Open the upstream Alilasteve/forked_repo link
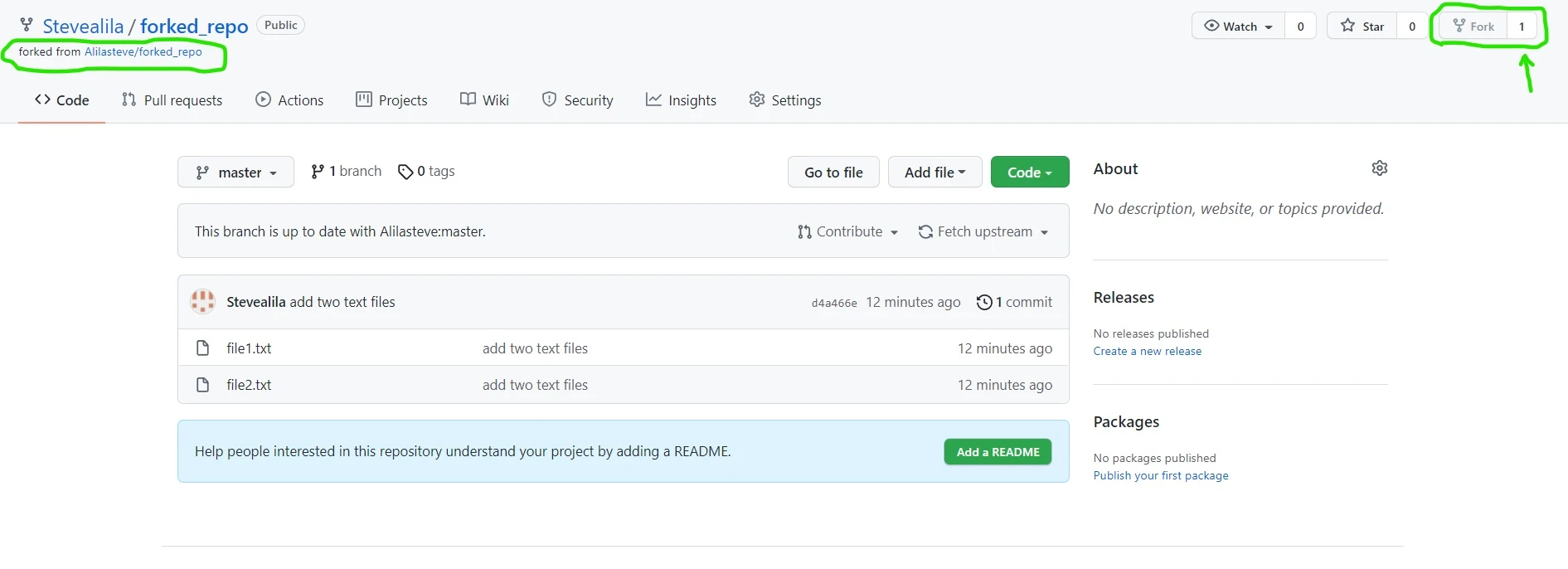 (x=143, y=51)
